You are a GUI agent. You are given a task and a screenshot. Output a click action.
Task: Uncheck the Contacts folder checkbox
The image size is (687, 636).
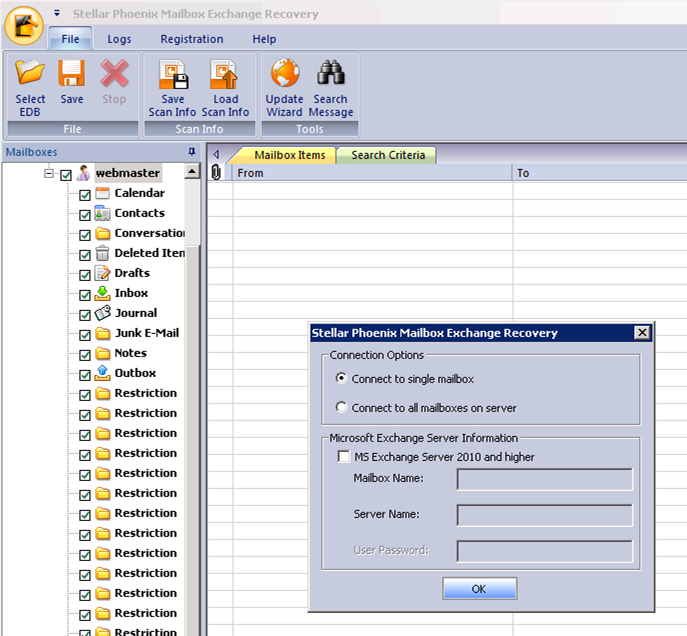[x=85, y=215]
